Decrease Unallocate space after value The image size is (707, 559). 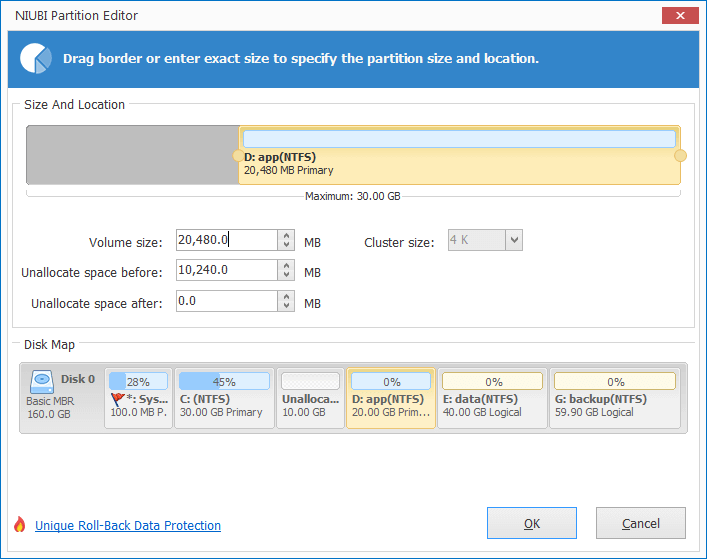[286, 306]
